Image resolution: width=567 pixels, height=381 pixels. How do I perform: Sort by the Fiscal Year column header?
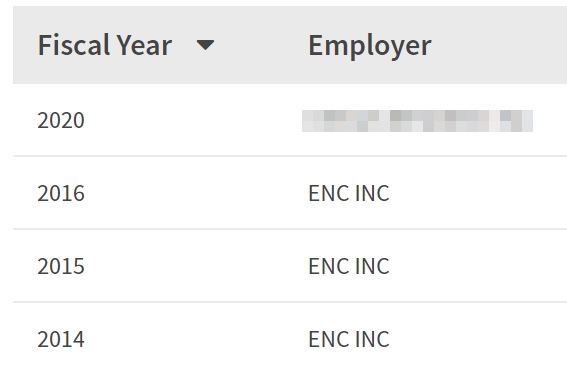point(105,45)
